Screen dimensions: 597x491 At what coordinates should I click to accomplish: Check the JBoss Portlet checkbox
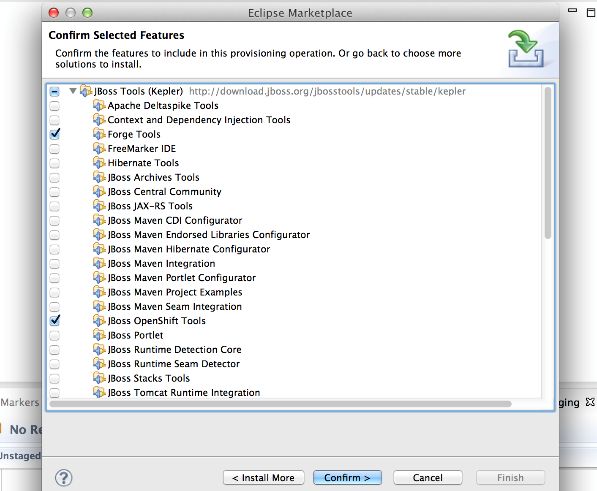54,335
